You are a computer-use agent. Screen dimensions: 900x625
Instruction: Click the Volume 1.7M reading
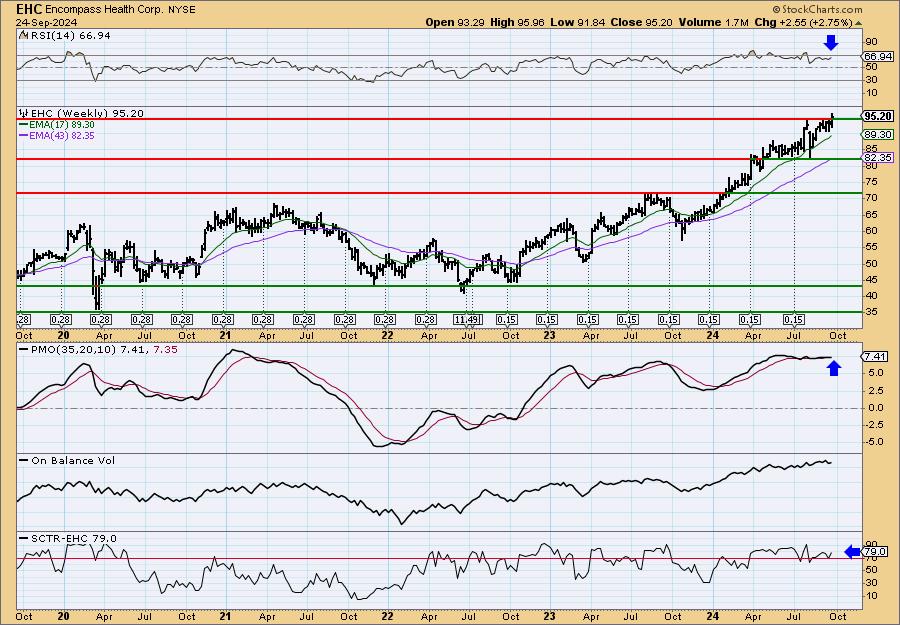[713, 22]
